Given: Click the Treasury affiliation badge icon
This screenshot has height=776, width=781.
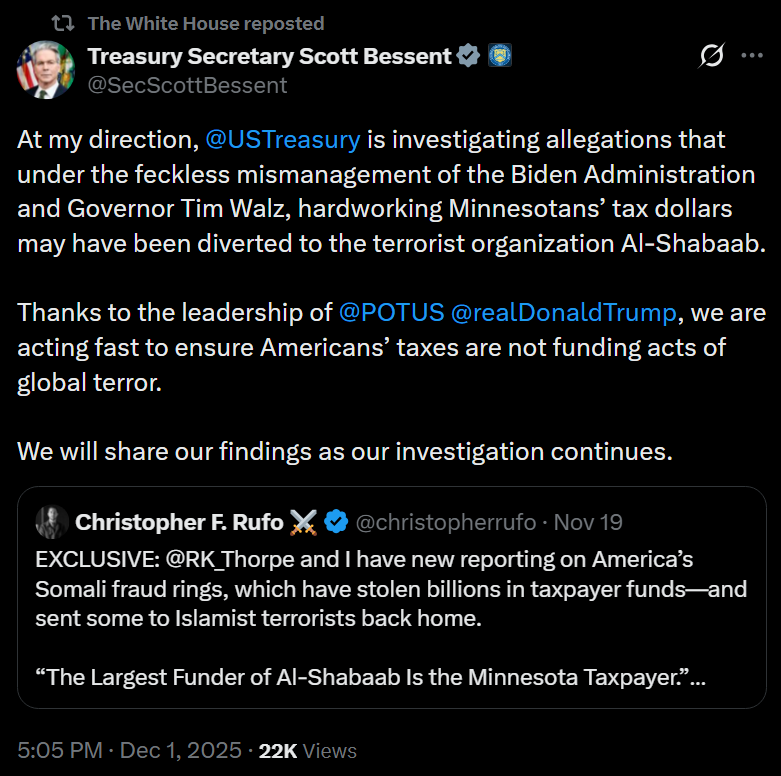Looking at the screenshot, I should pyautogui.click(x=499, y=56).
